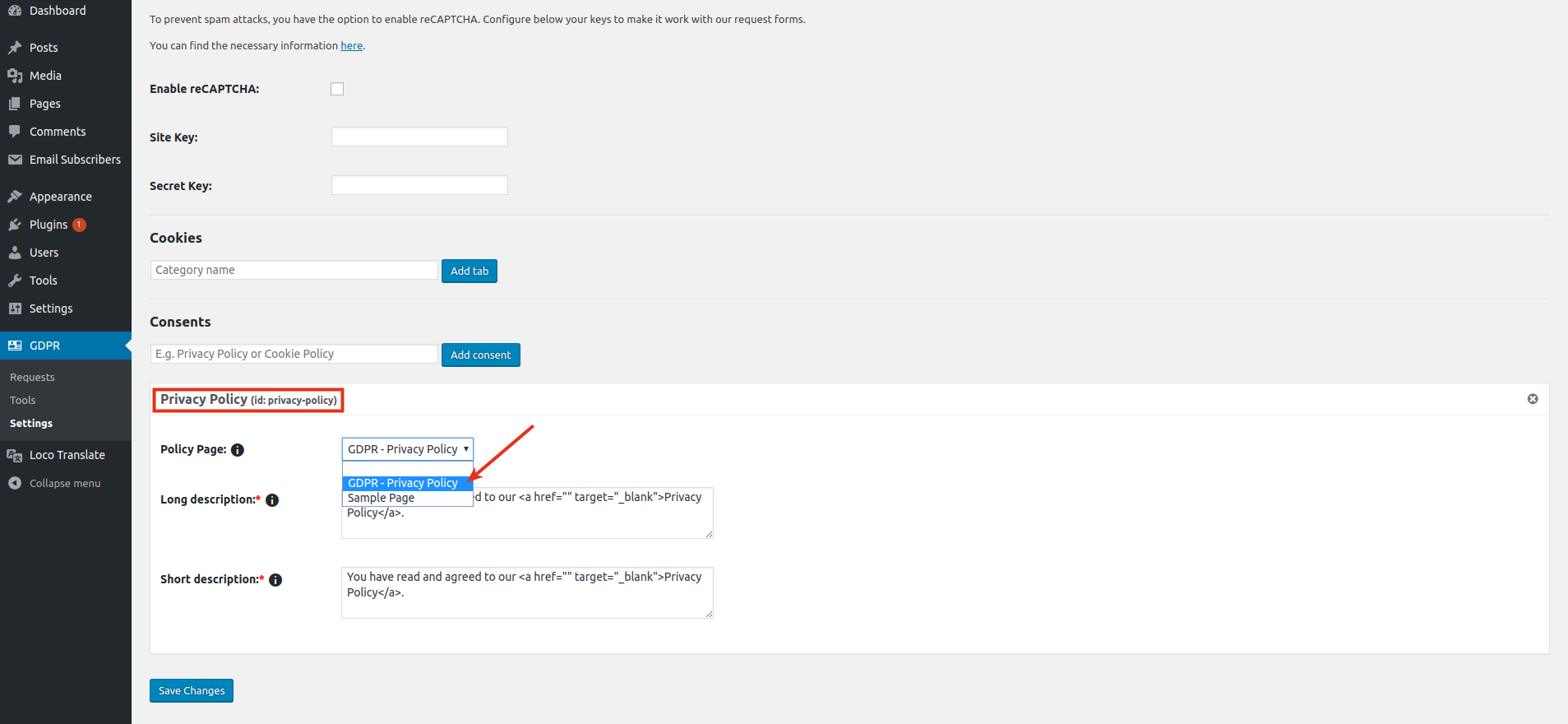Click the Email Subscribers envelope icon

tap(15, 160)
